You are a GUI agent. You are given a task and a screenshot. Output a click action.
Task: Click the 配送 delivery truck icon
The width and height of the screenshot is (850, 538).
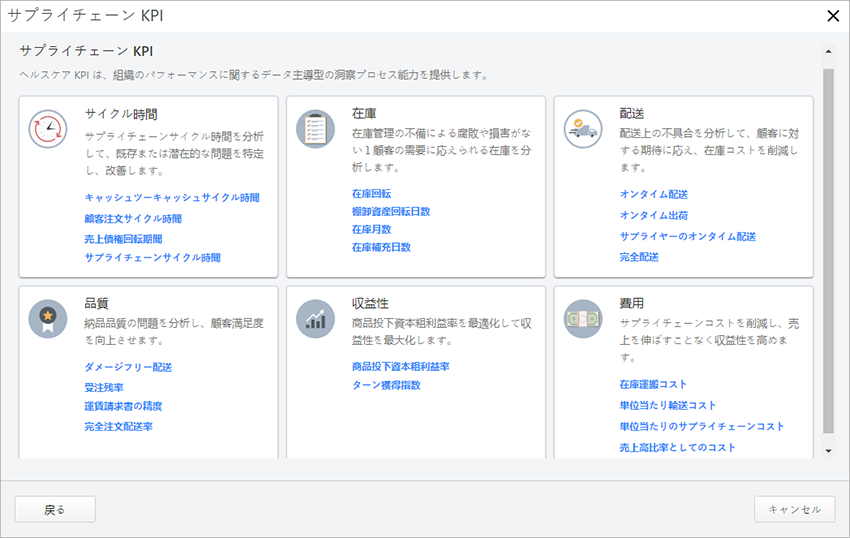583,129
